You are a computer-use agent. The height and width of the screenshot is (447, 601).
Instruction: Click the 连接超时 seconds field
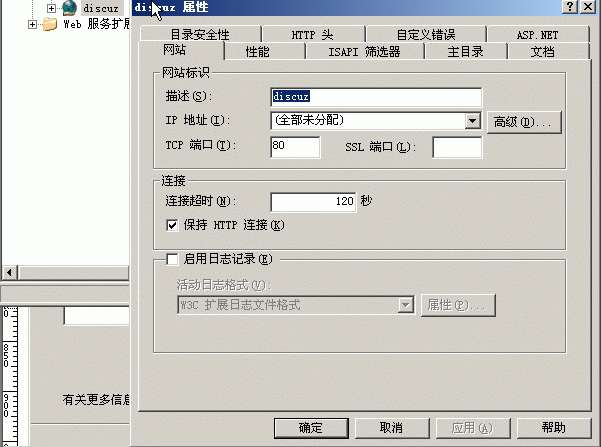pos(313,202)
